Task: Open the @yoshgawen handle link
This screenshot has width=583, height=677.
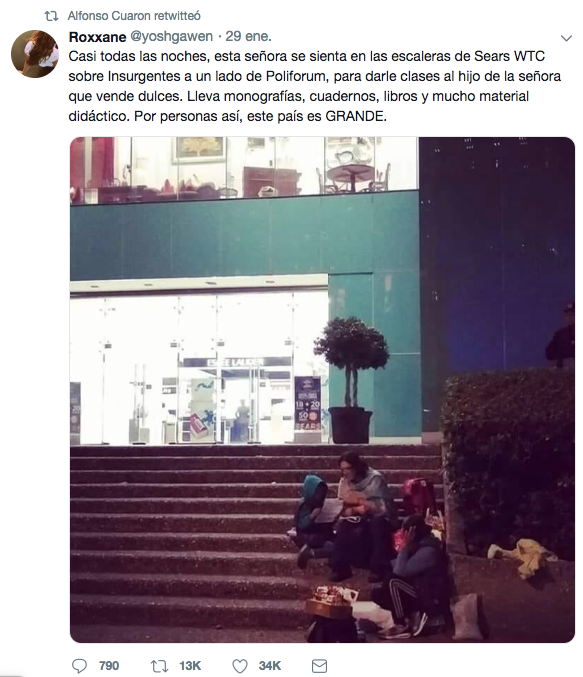Action: 171,37
